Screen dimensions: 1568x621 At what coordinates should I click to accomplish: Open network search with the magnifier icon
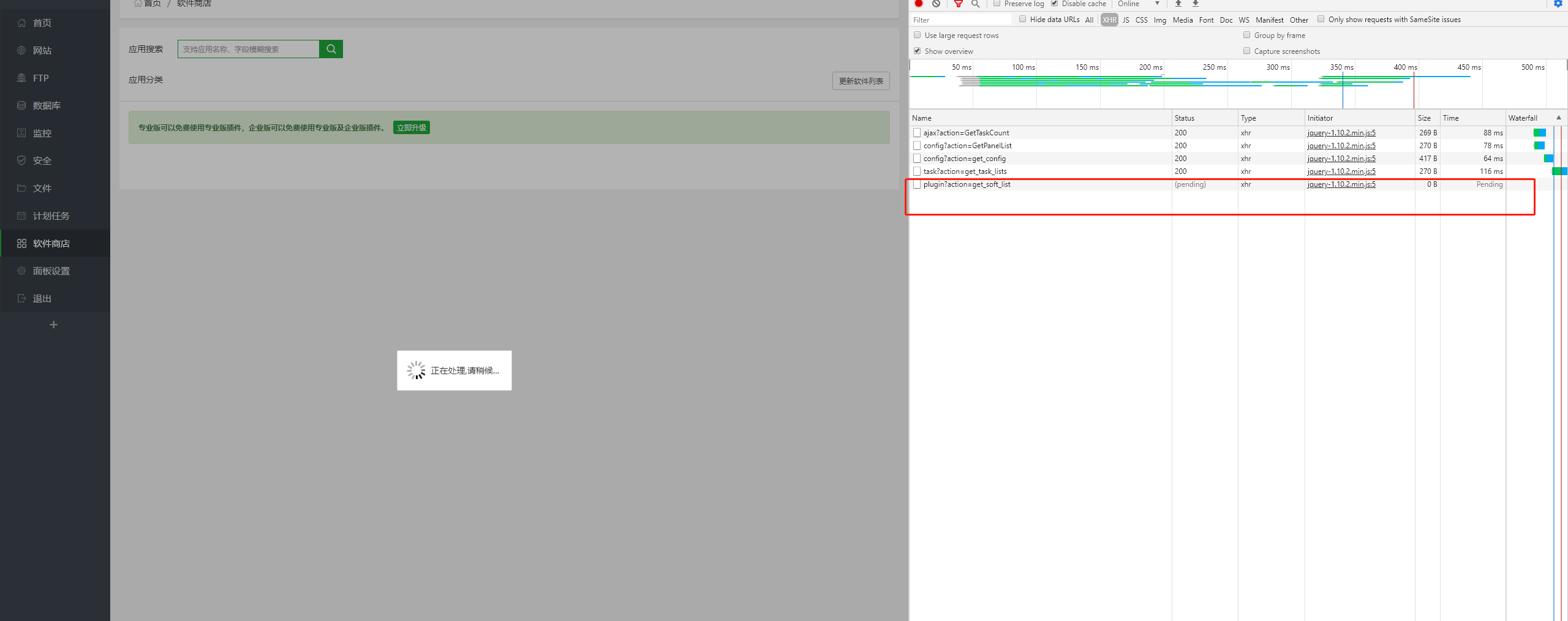976,4
